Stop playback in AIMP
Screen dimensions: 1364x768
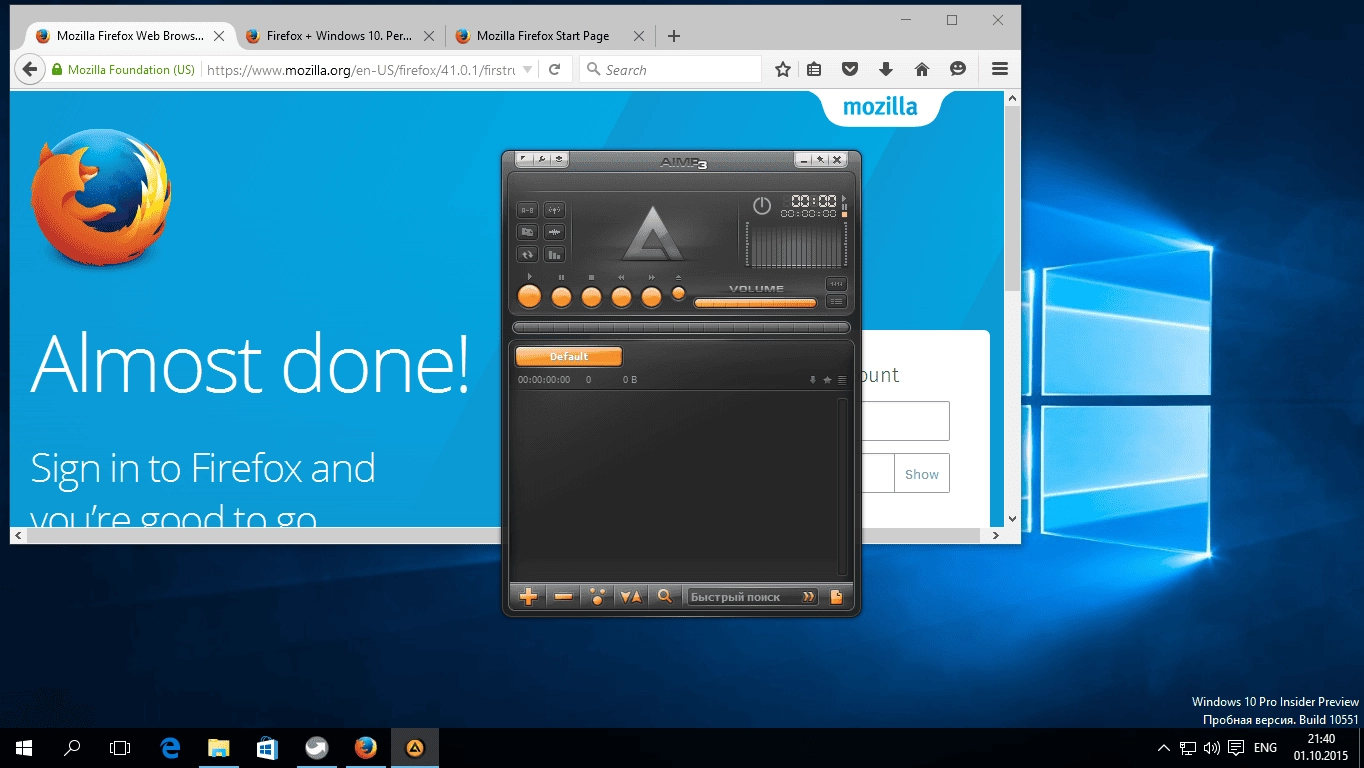(591, 296)
